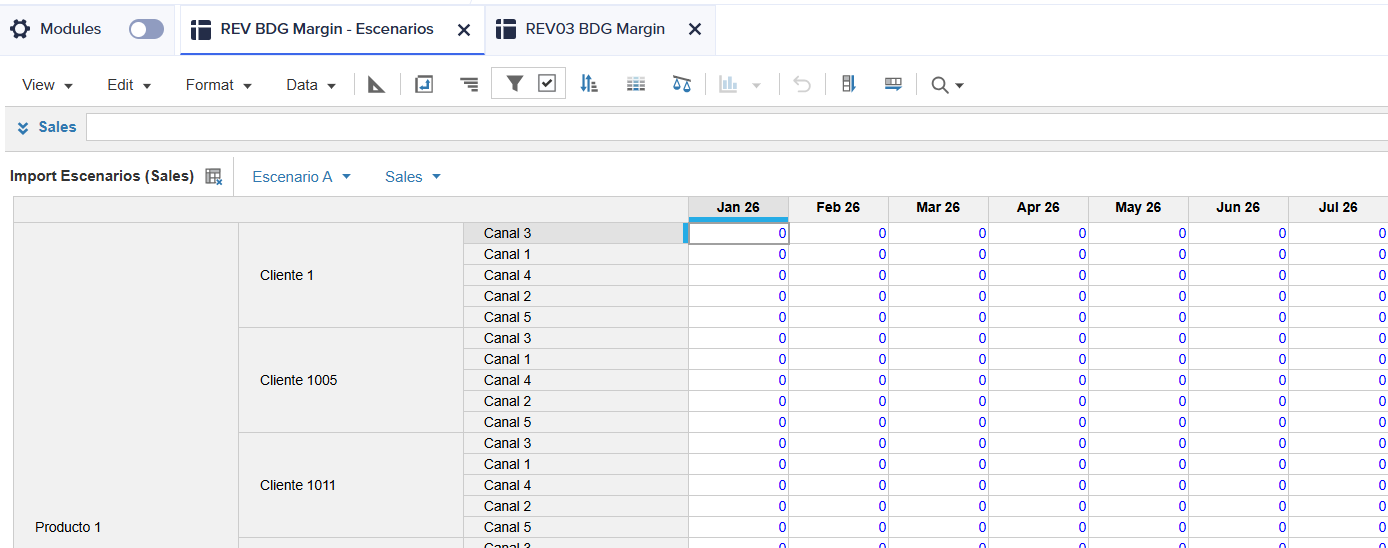Select the Cliente 1 row header
Viewport: 1388px width, 548px height.
(x=351, y=275)
